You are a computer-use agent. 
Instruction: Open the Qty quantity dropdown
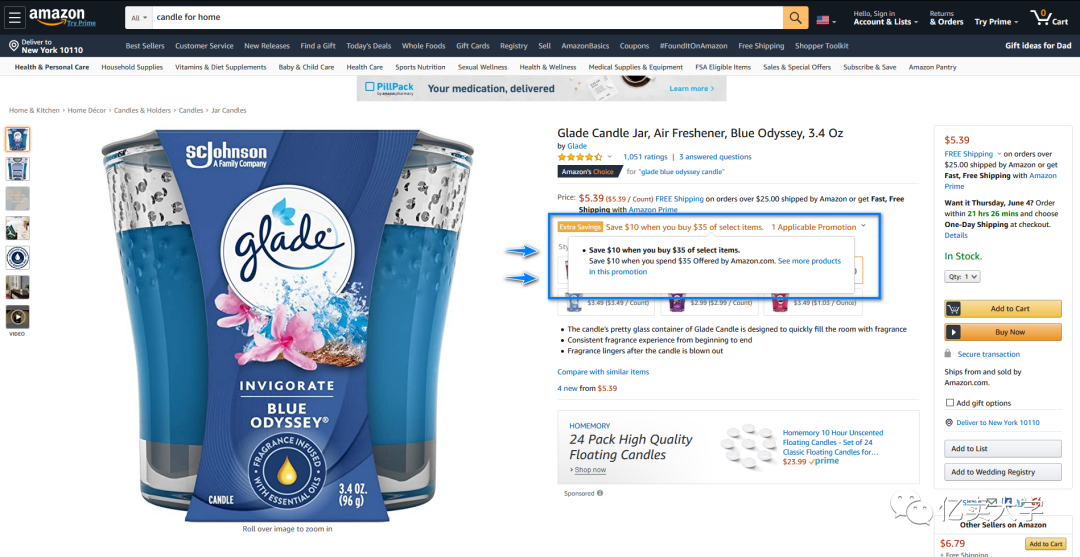(962, 276)
